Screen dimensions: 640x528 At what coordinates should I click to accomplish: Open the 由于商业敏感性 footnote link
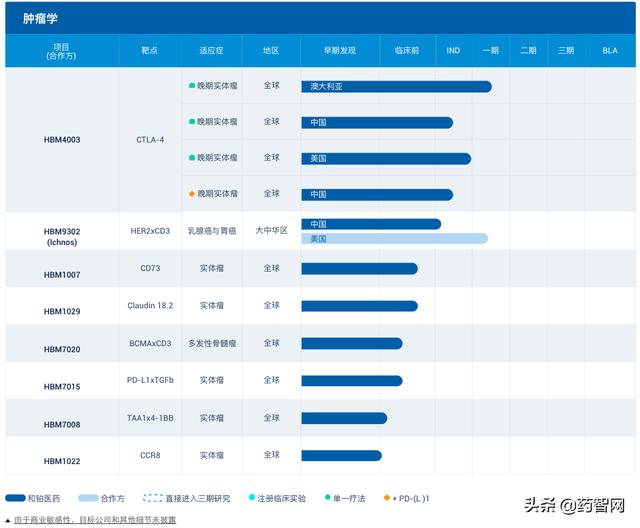coord(95,520)
